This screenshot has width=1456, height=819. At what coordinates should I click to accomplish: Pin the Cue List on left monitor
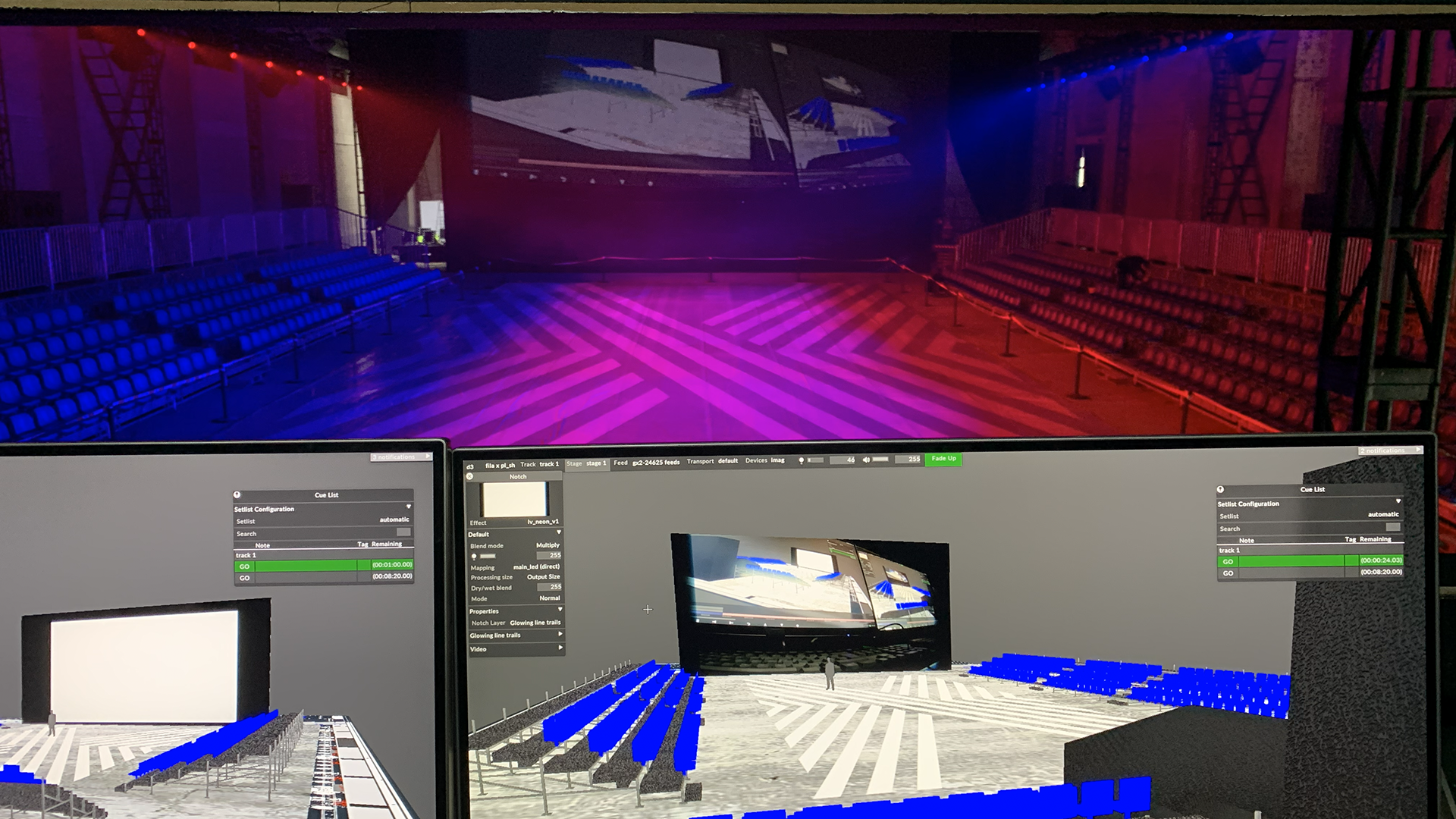click(x=237, y=494)
